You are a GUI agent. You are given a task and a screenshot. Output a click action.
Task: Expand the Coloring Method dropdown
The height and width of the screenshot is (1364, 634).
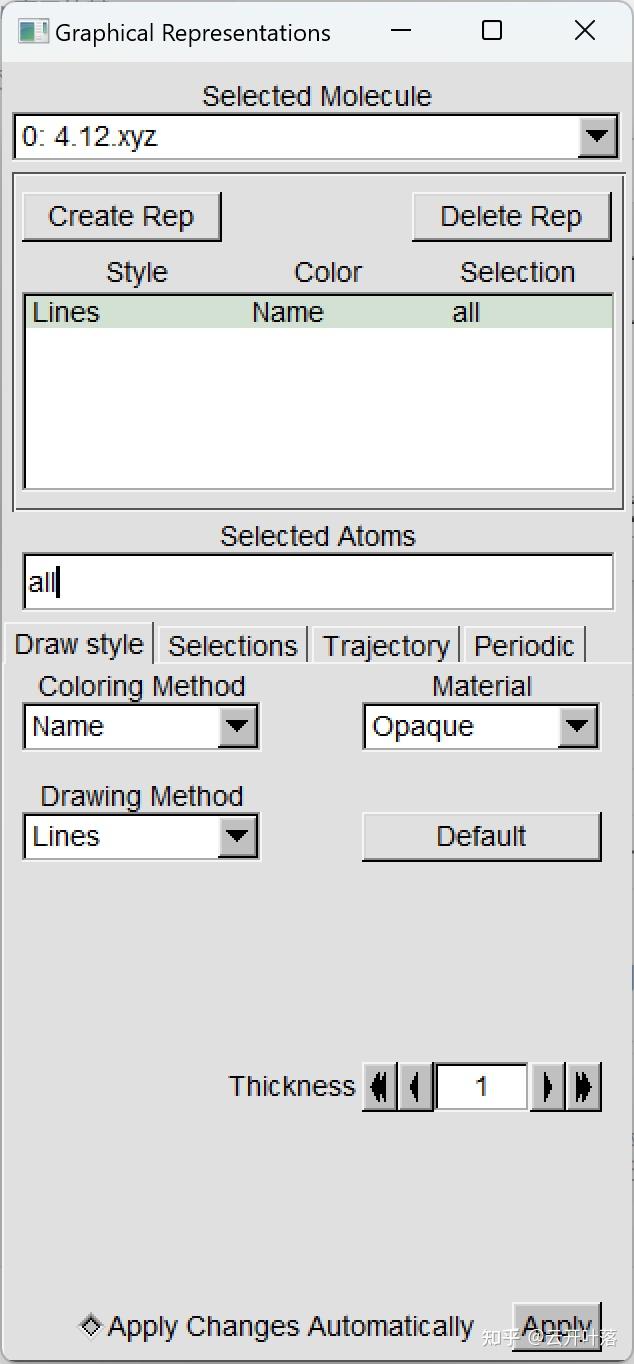[x=237, y=726]
